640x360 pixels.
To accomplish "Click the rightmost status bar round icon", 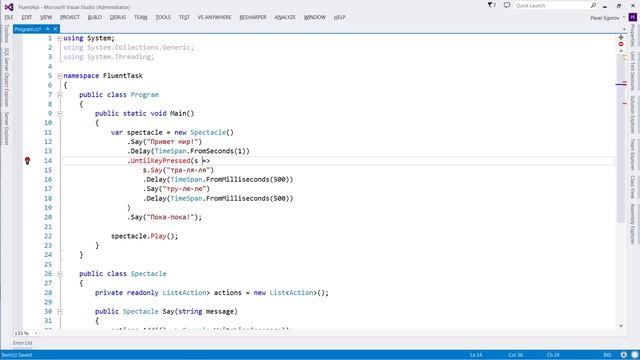I will pos(635,355).
